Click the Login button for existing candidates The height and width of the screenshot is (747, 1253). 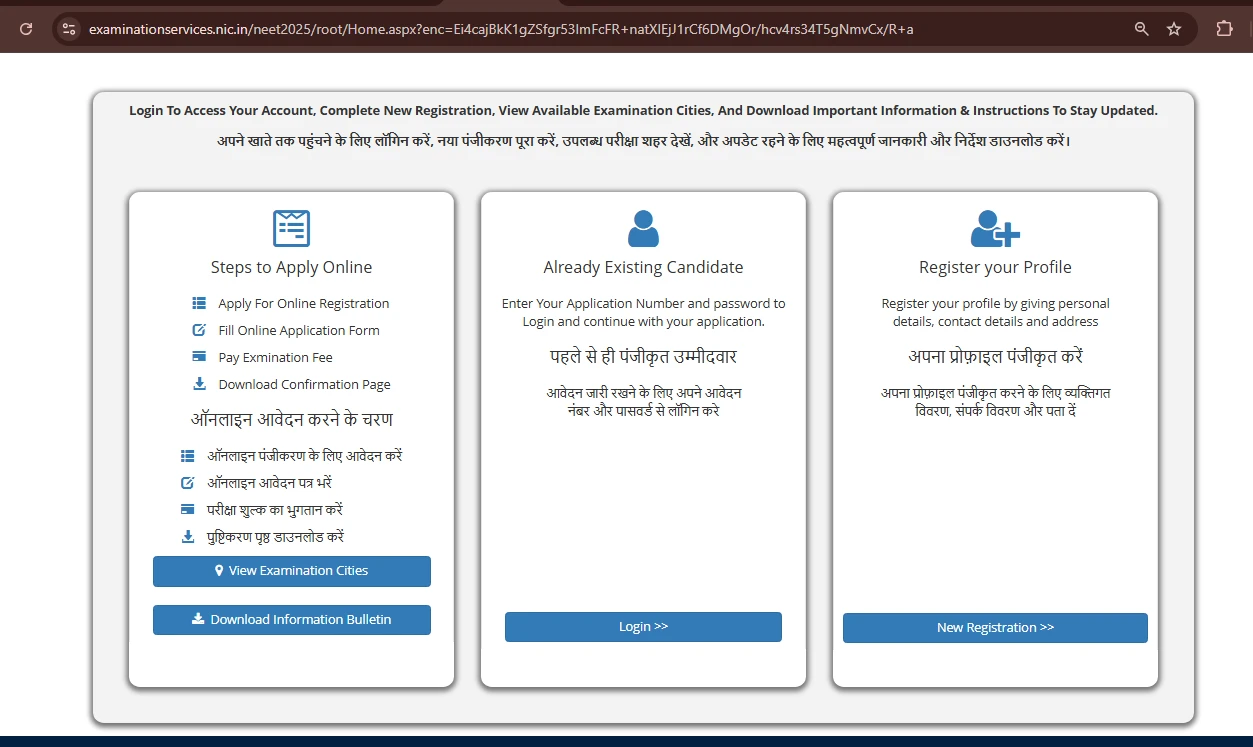coord(642,626)
